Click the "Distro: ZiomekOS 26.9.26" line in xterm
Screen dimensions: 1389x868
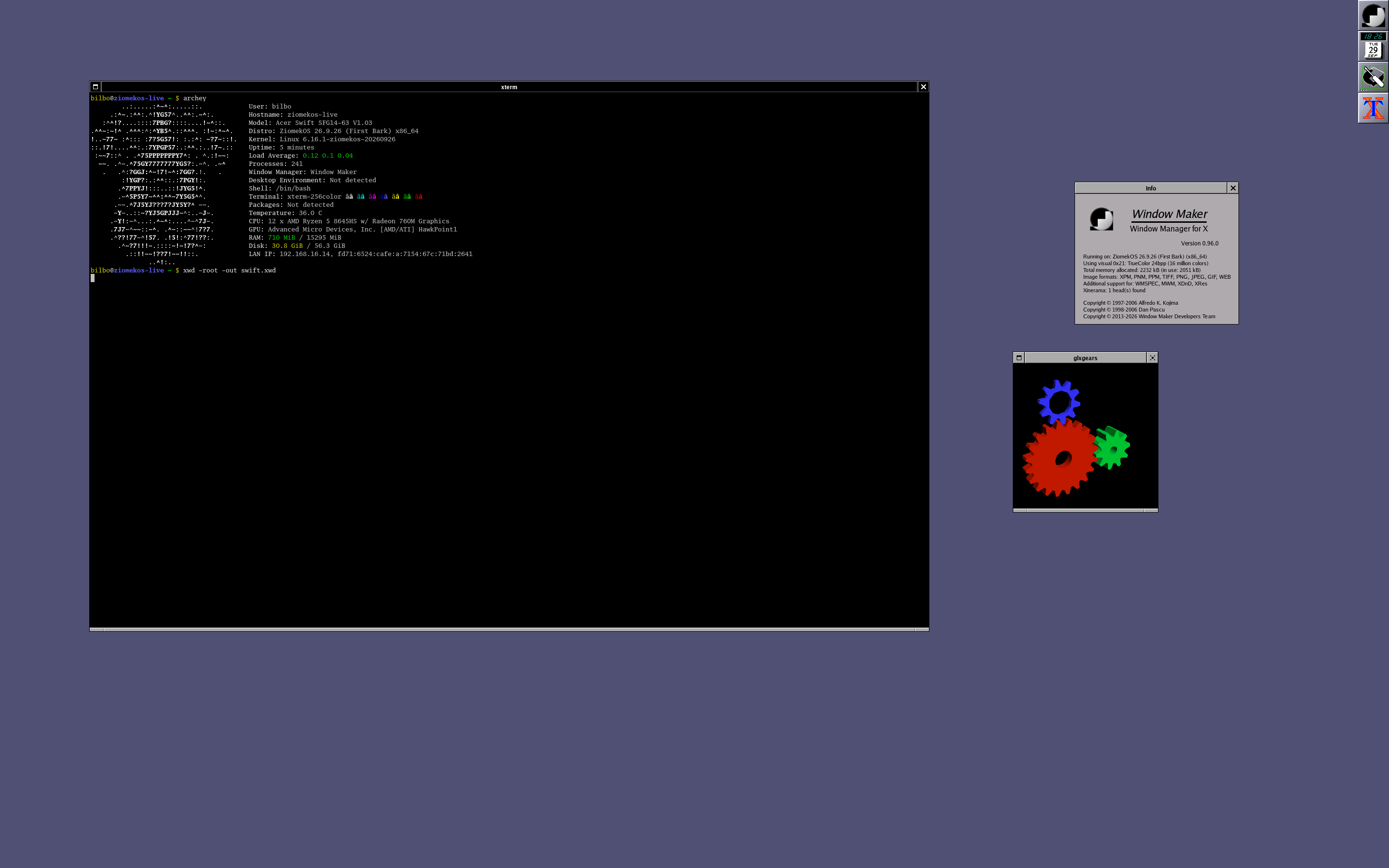click(333, 131)
